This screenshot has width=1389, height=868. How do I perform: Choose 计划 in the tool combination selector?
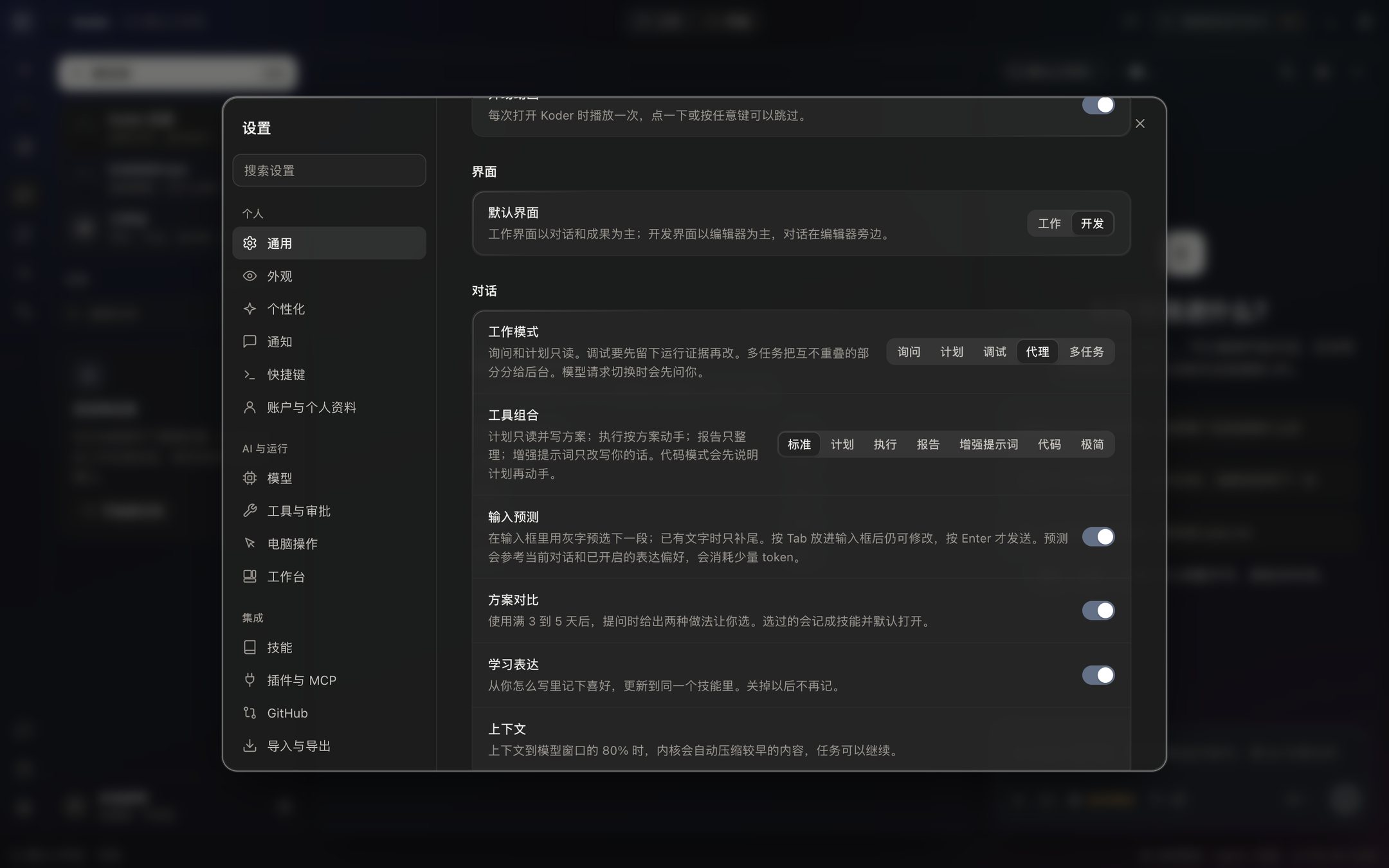(842, 444)
